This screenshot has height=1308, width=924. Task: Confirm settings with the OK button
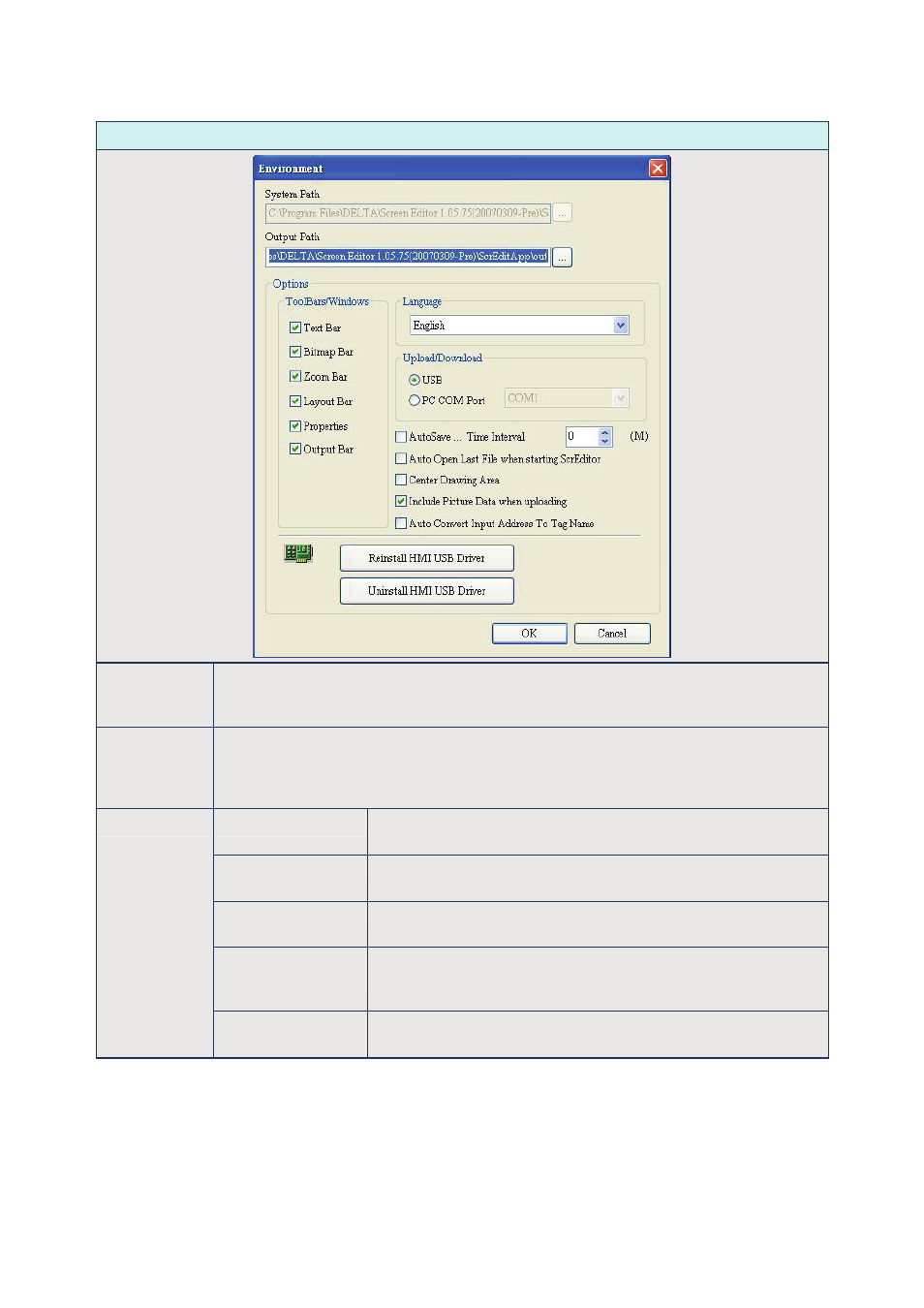pos(529,634)
